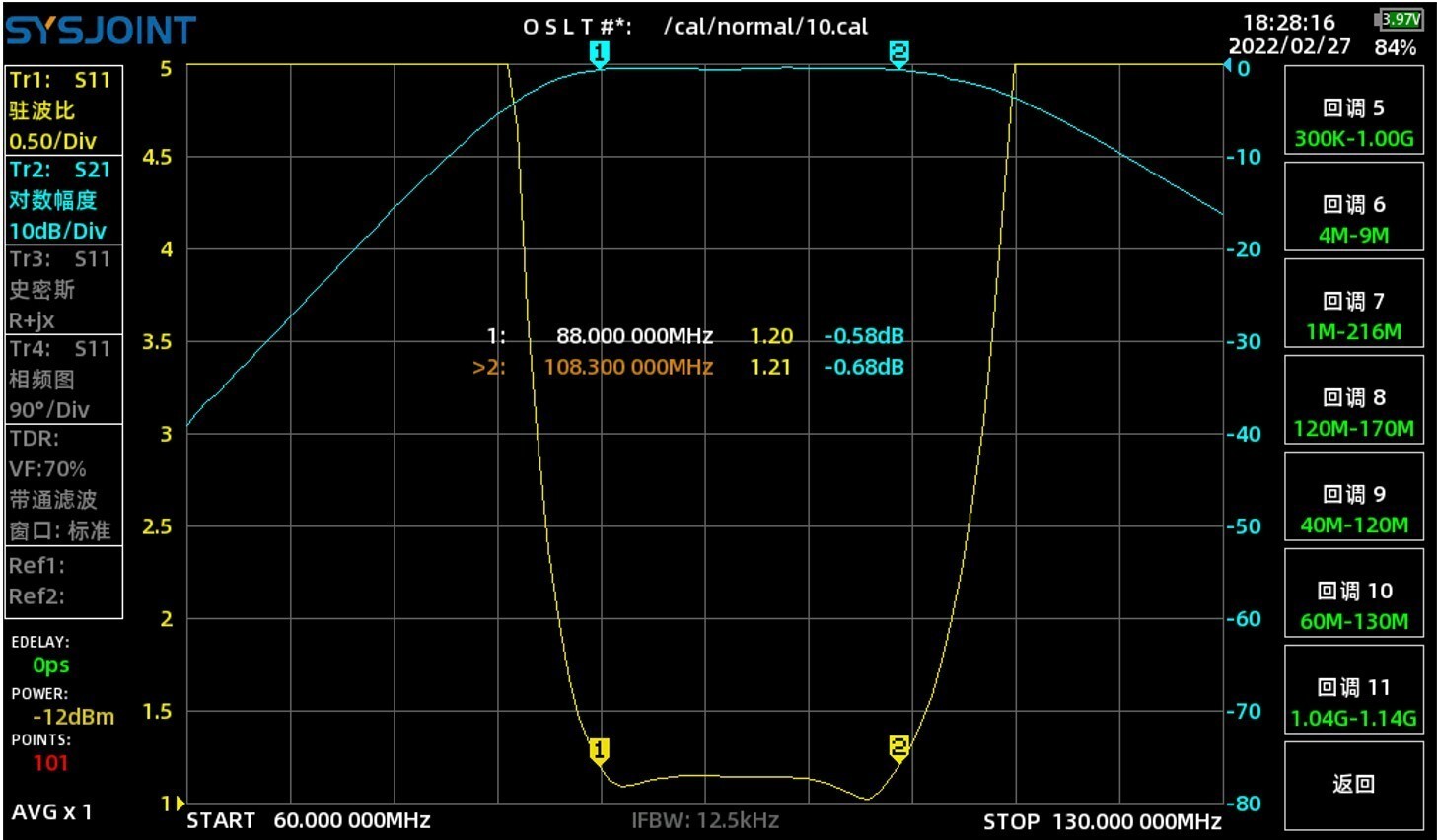This screenshot has height=840, width=1437.
Task: Click the 0.50/Div scale of Tr1
Action: coord(52,141)
